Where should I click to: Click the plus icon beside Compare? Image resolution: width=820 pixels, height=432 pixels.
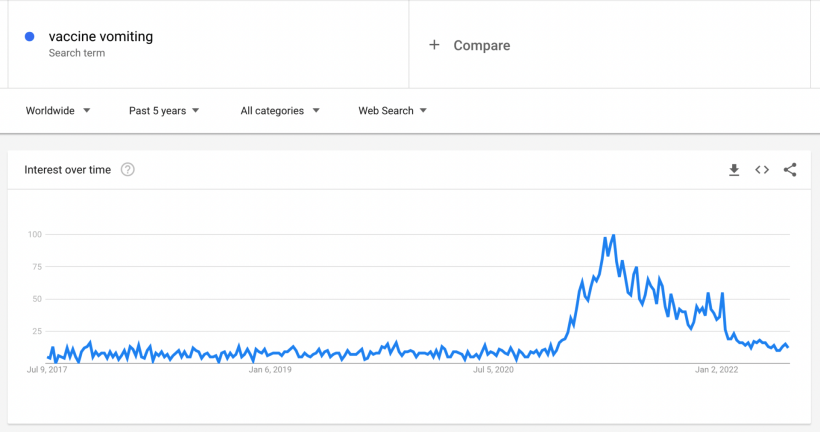click(x=434, y=45)
